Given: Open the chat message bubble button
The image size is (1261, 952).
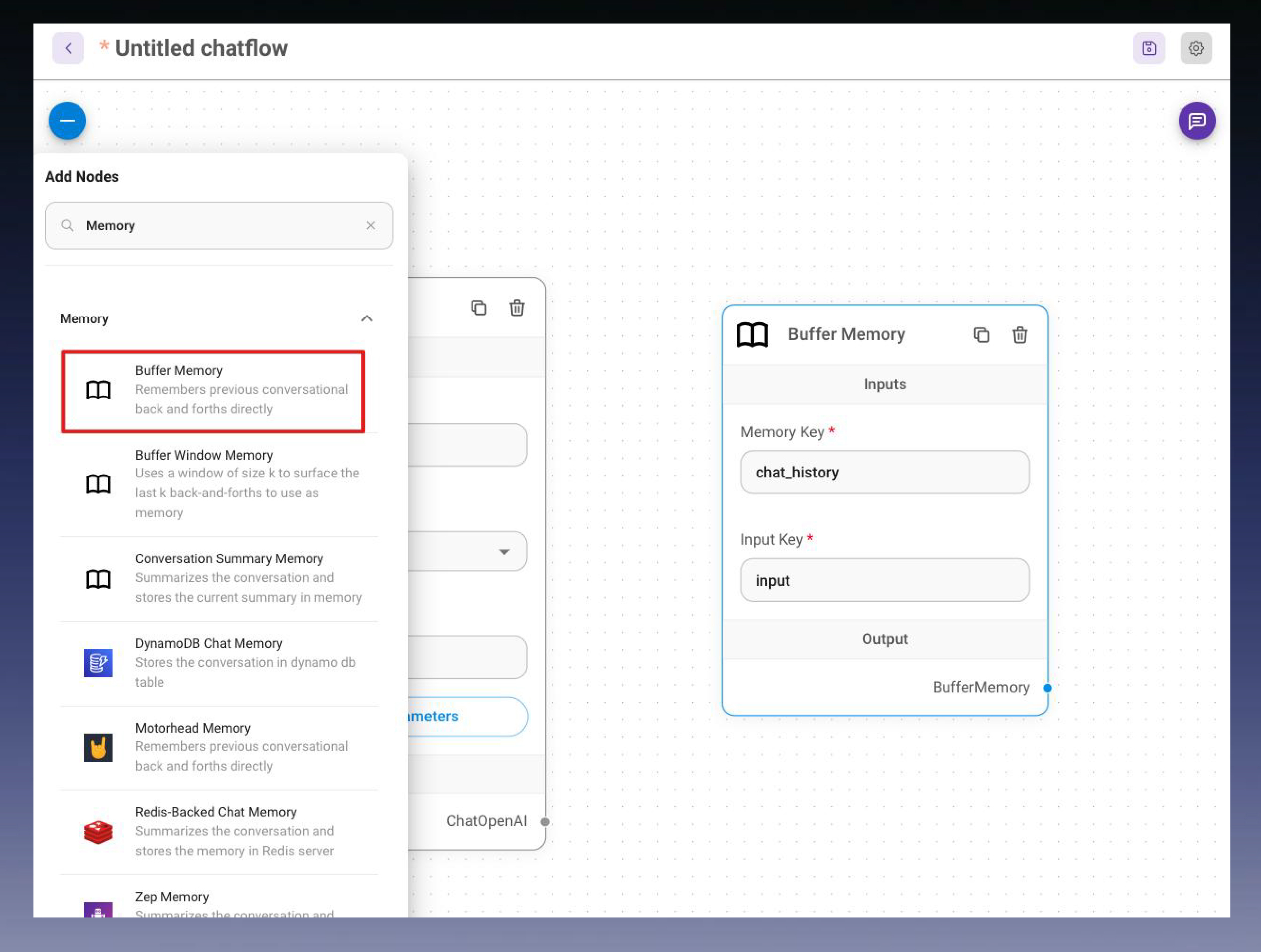Looking at the screenshot, I should 1196,121.
